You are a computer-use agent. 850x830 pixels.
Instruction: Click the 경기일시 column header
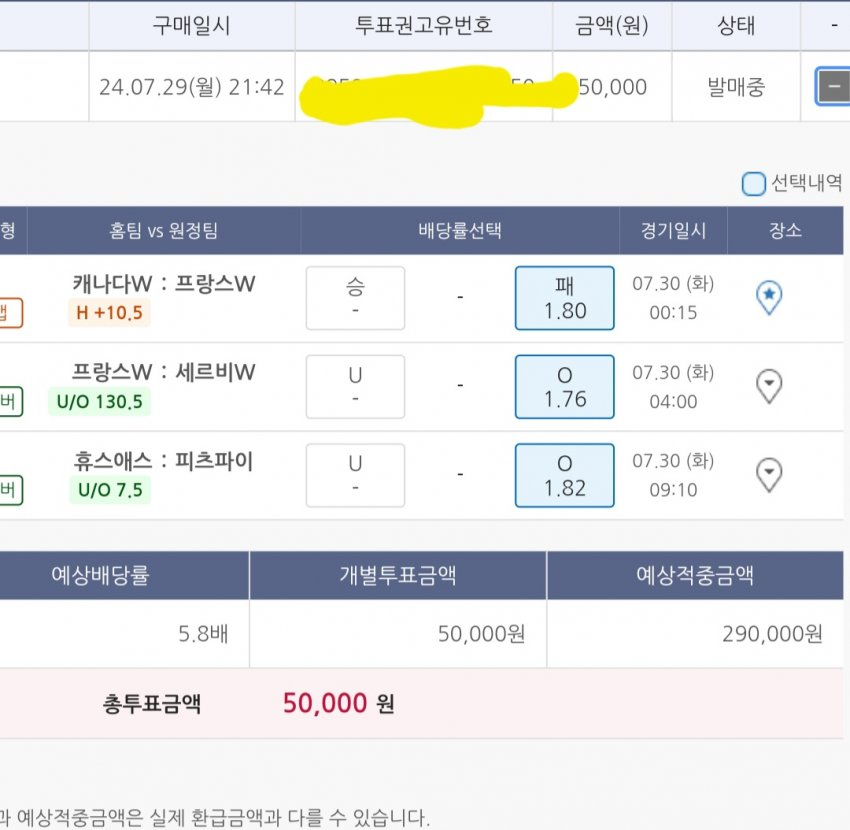(673, 231)
